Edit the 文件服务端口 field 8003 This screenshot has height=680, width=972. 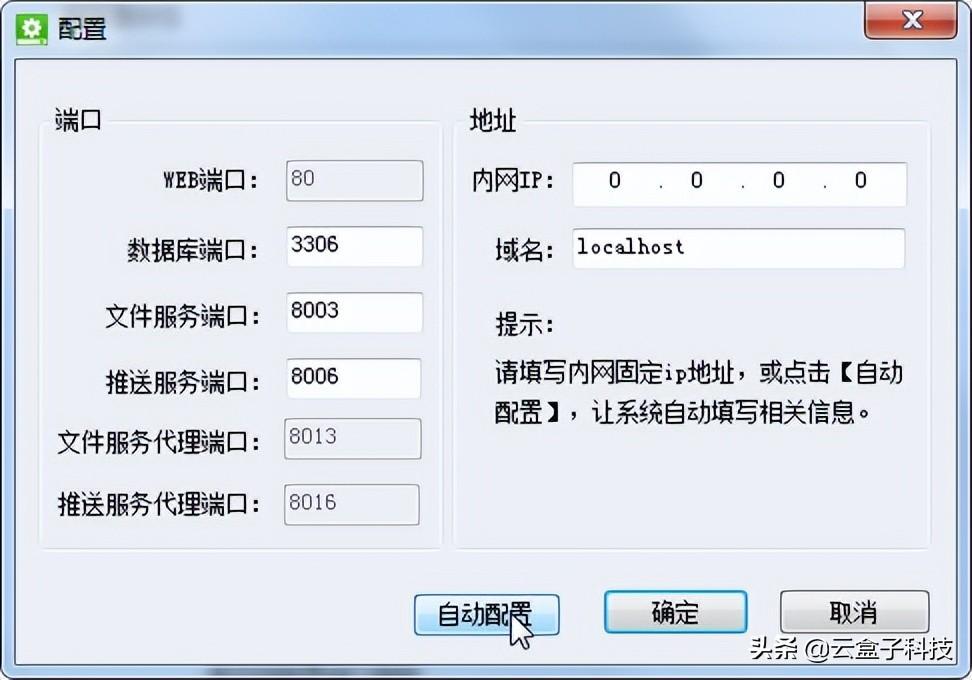click(355, 312)
